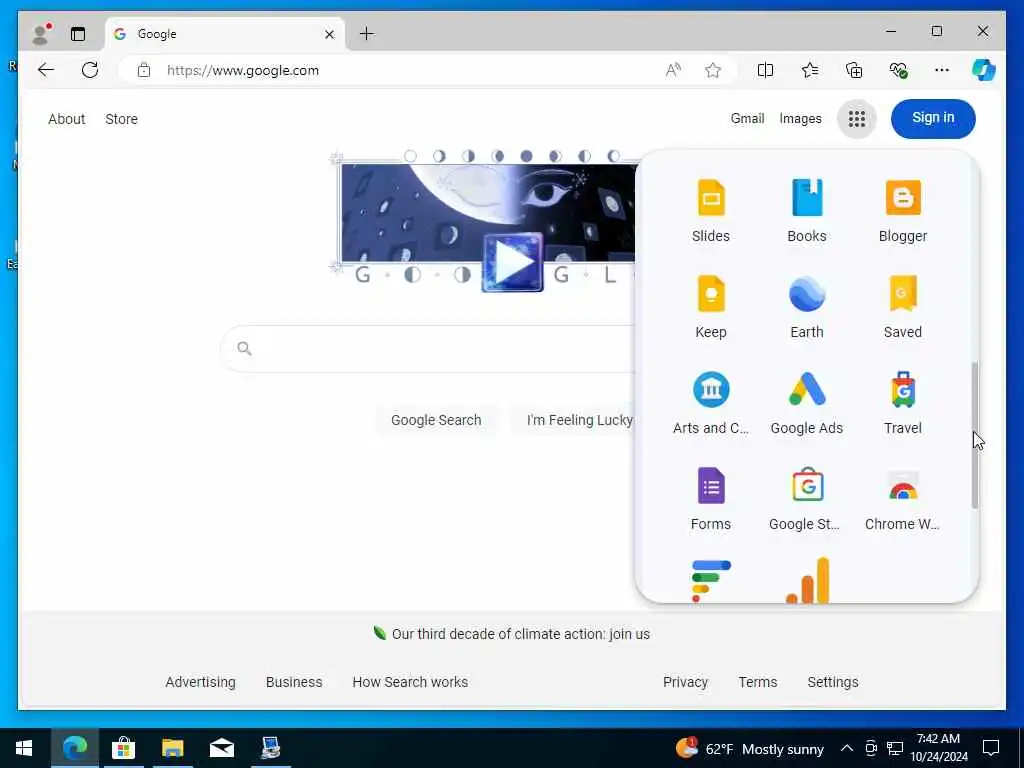Click the address bar URL

coord(243,70)
